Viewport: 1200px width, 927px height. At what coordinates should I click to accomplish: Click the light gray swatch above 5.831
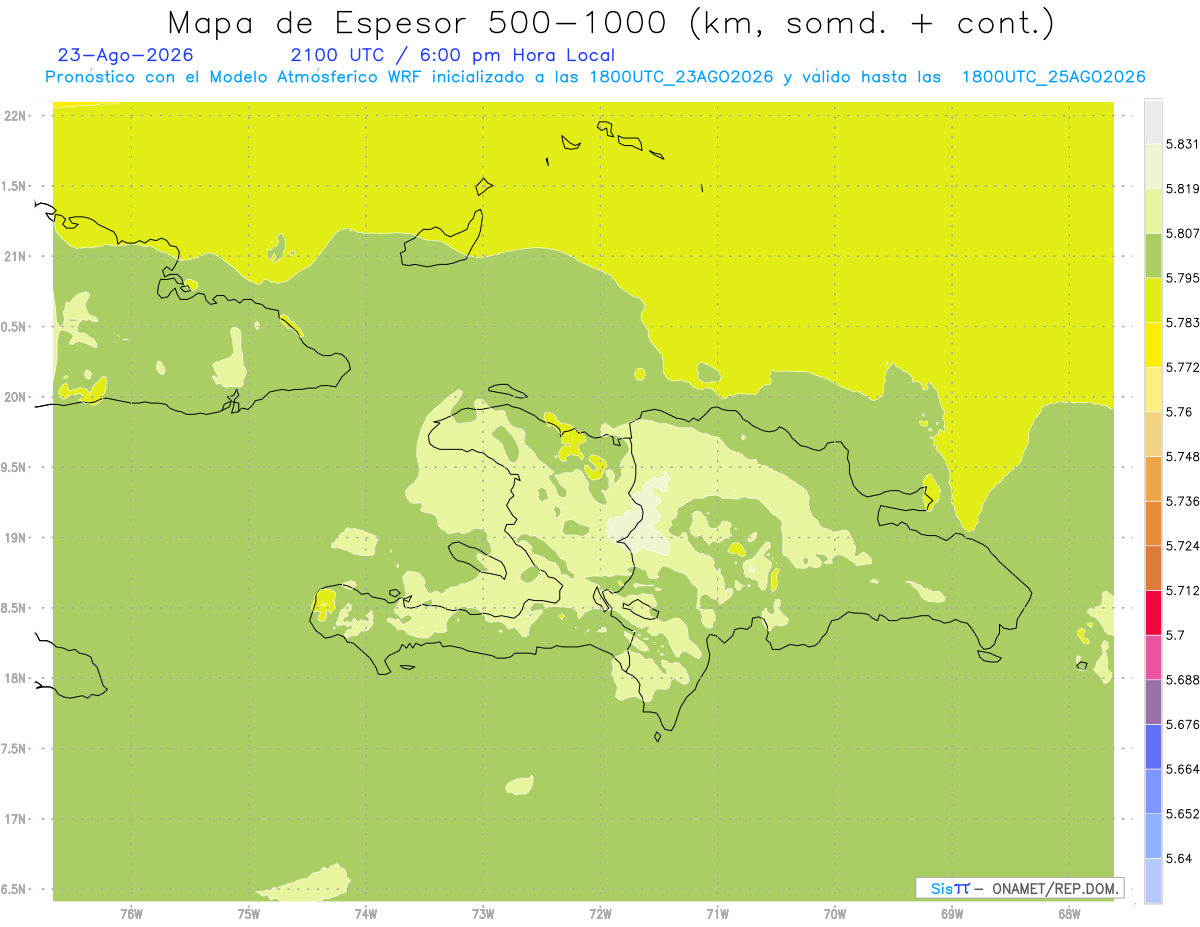1153,121
